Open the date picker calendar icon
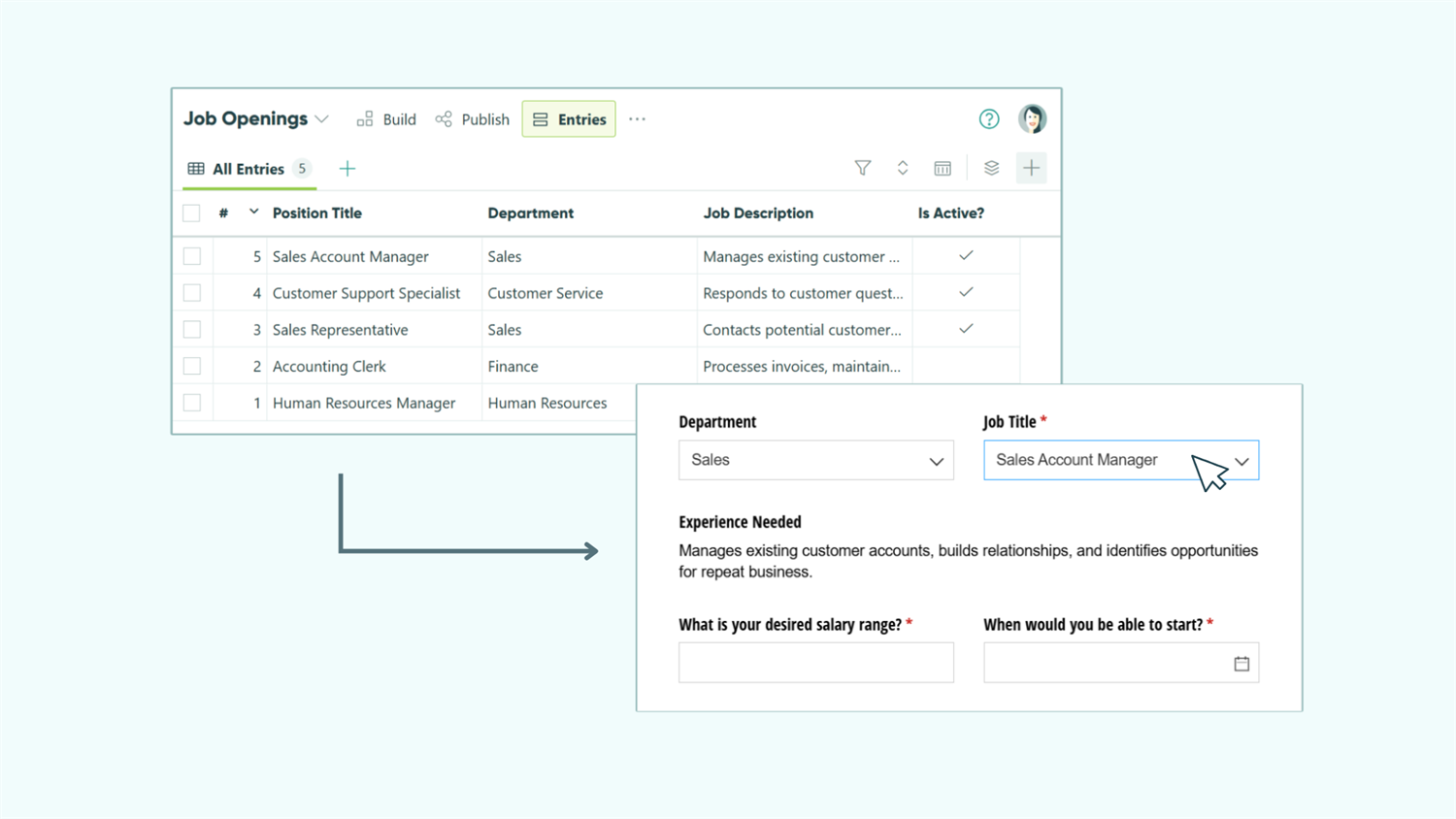Image resolution: width=1456 pixels, height=819 pixels. pyautogui.click(x=1241, y=663)
